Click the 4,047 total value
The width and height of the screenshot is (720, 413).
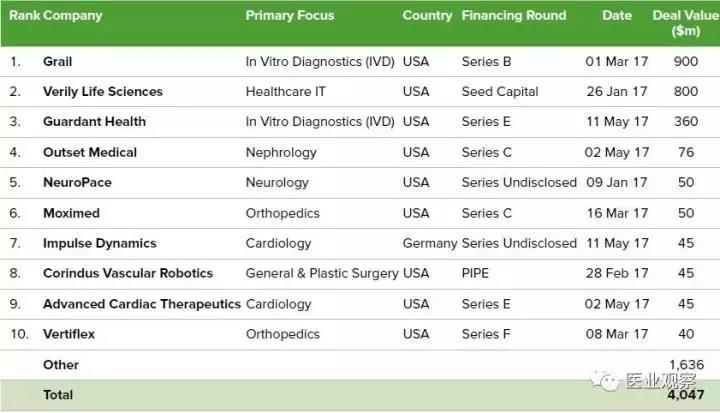686,395
